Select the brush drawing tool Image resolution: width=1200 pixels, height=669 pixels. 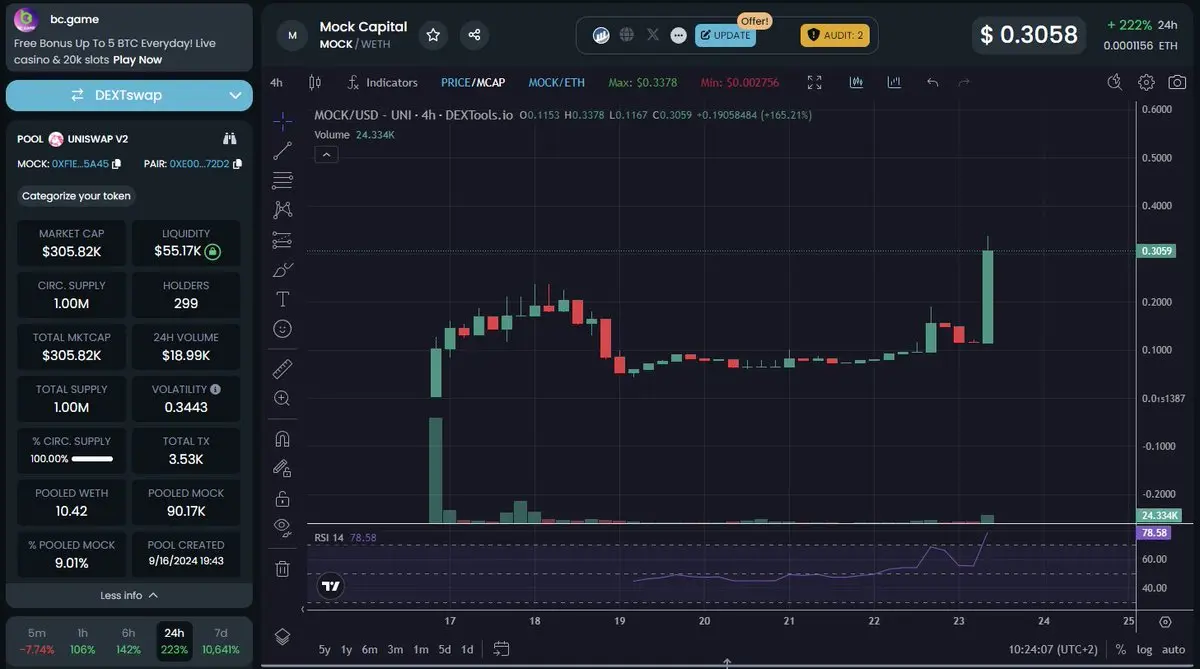click(282, 269)
